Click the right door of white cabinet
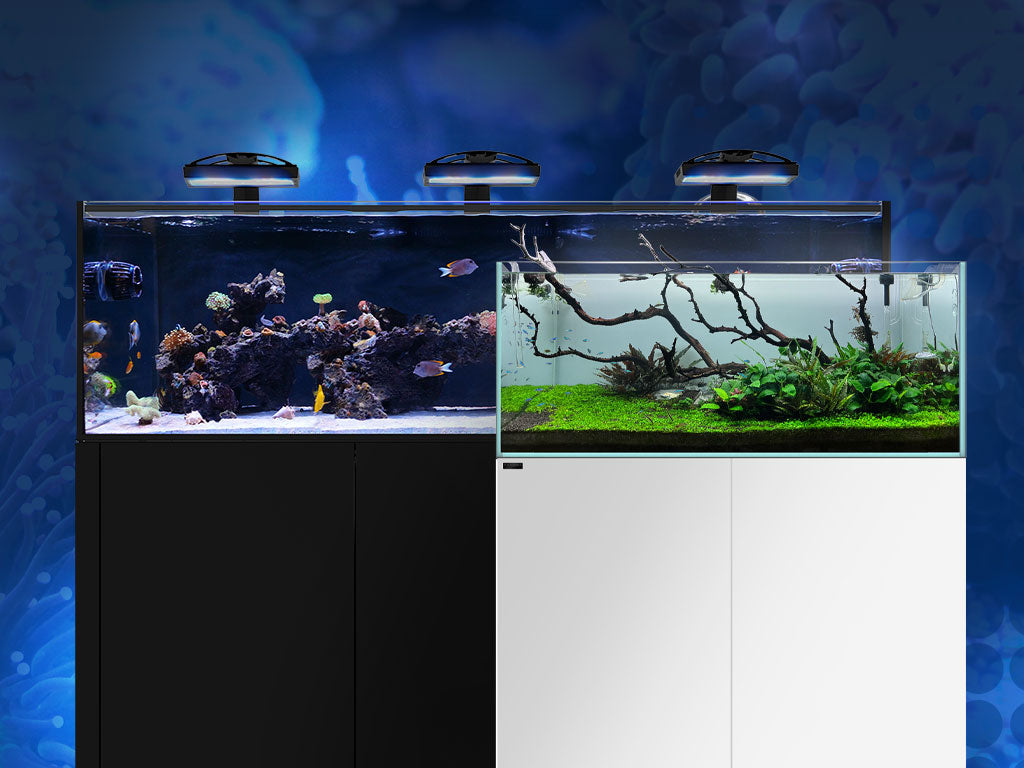The width and height of the screenshot is (1024, 768). click(x=848, y=610)
